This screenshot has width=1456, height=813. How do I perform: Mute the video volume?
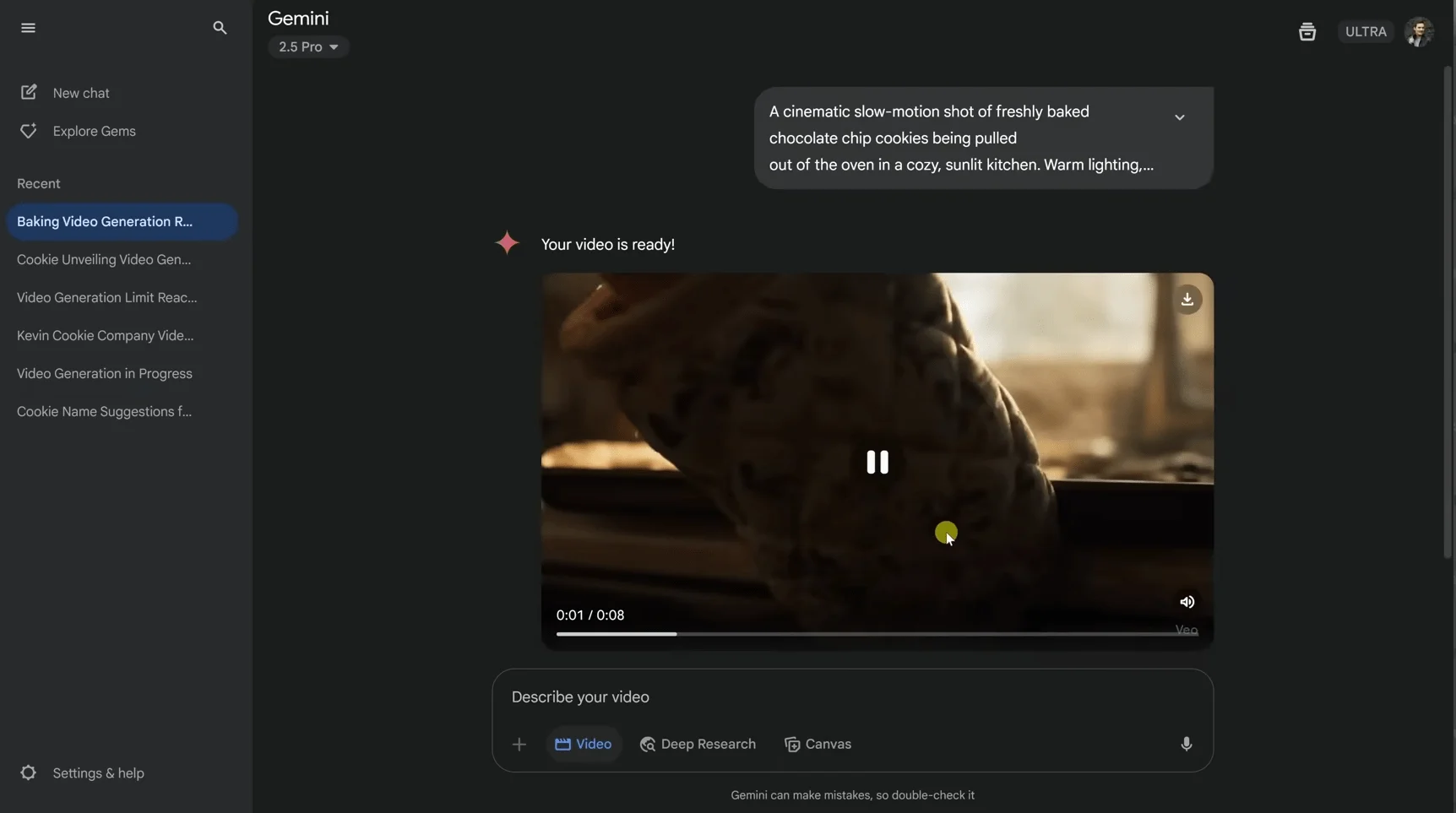pyautogui.click(x=1187, y=602)
